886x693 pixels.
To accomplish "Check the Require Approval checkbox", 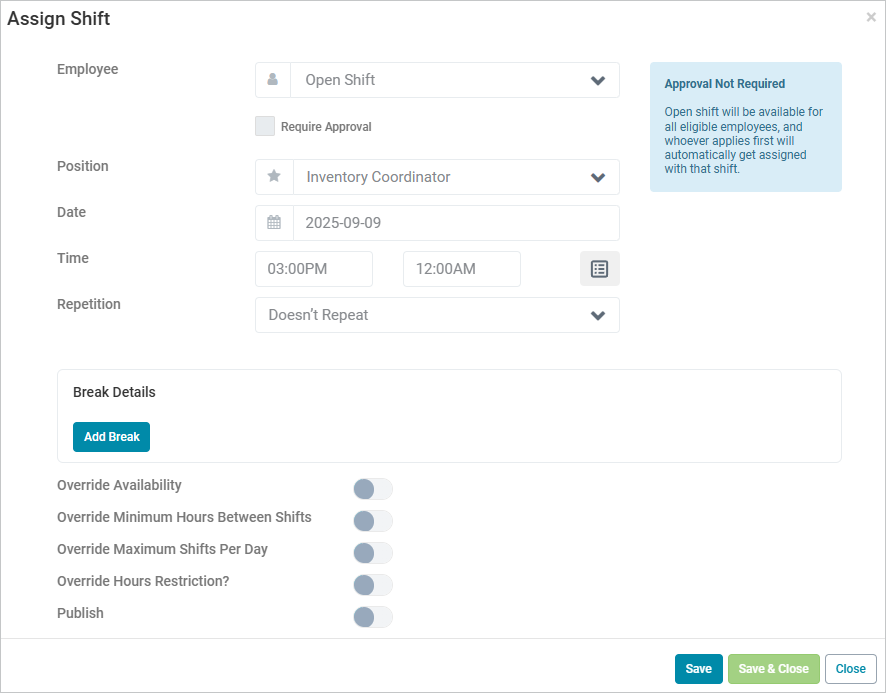I will [x=265, y=126].
